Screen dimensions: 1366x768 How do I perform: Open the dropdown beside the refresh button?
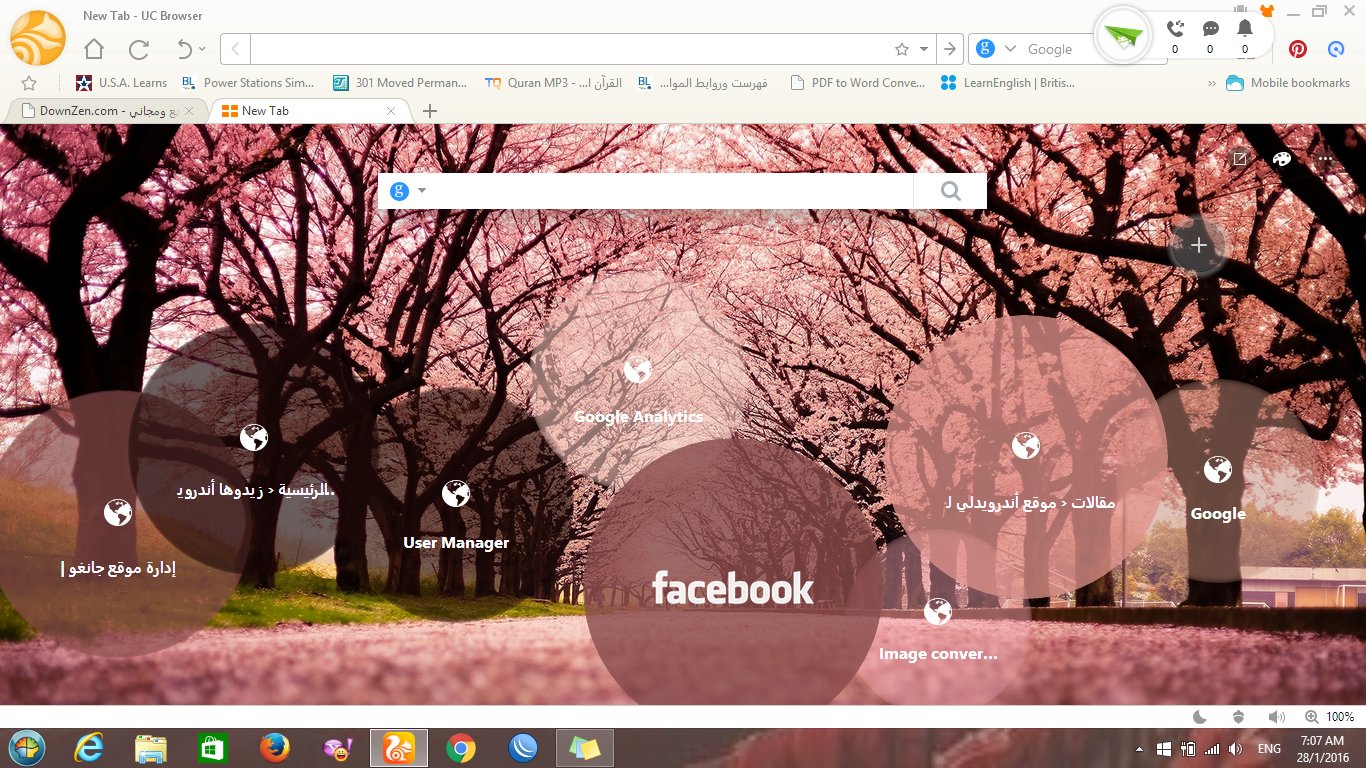(203, 48)
